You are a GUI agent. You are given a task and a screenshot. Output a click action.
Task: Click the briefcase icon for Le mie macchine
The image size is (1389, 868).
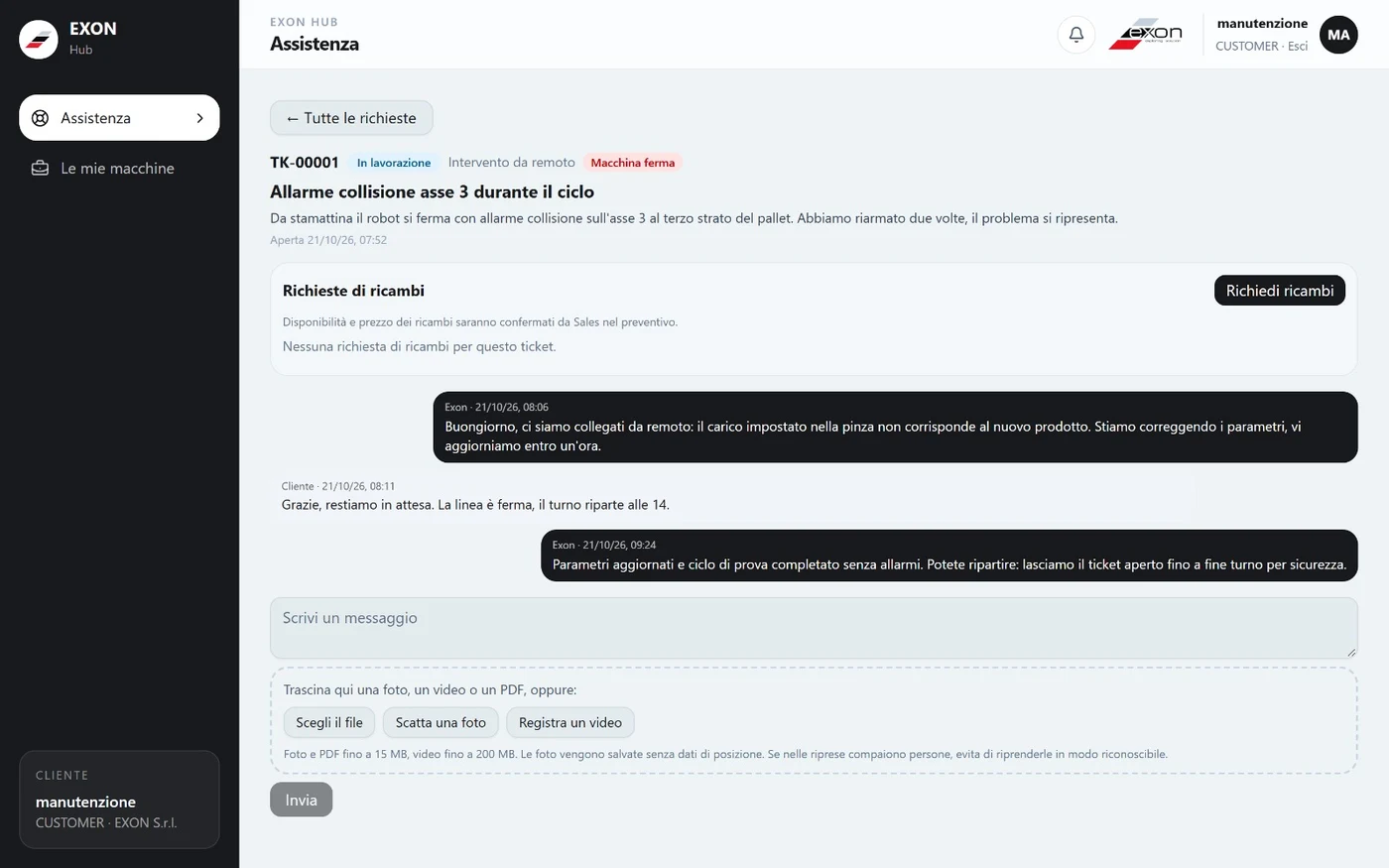click(41, 169)
